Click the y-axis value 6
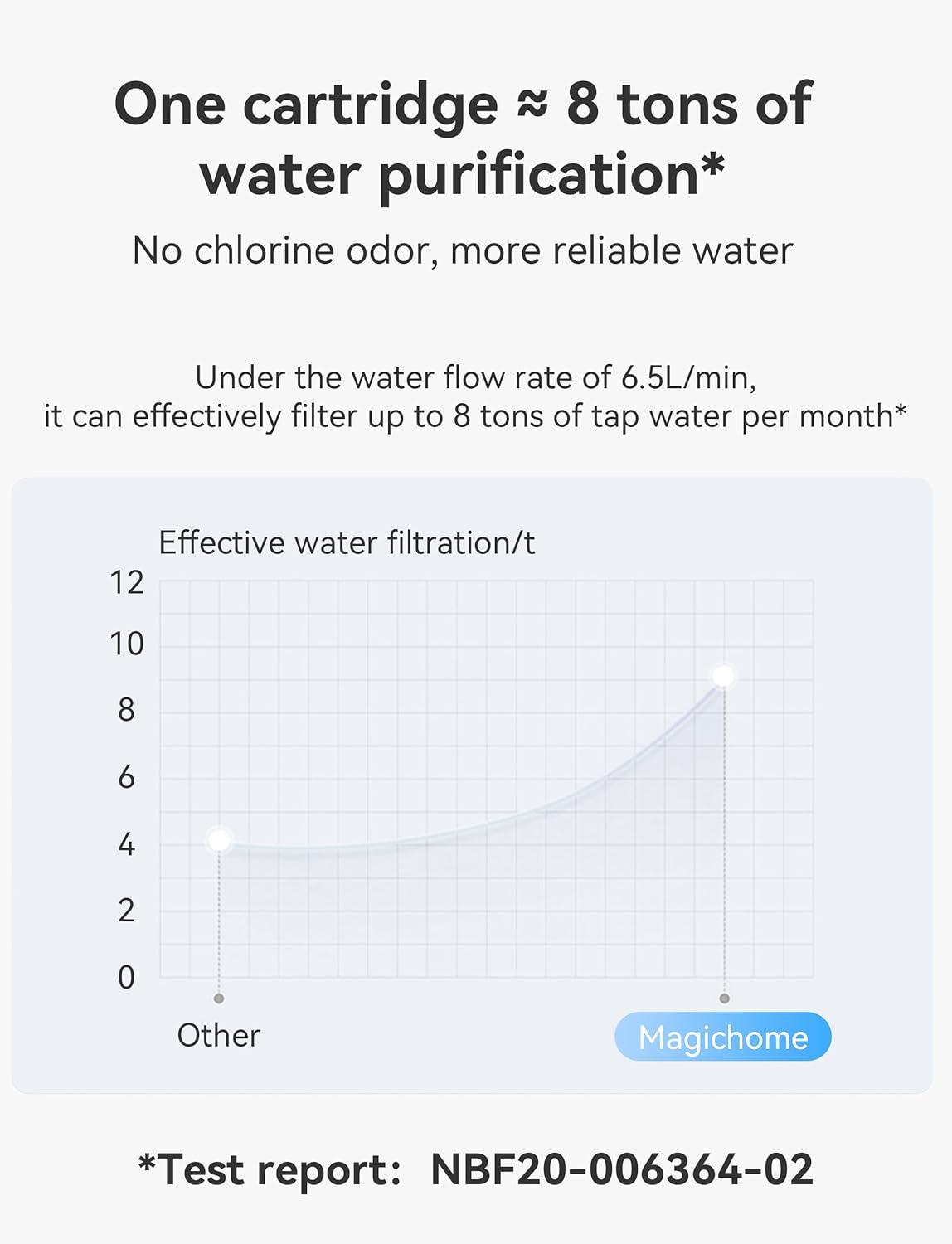Screen dimensions: 952x1244 pyautogui.click(x=126, y=777)
